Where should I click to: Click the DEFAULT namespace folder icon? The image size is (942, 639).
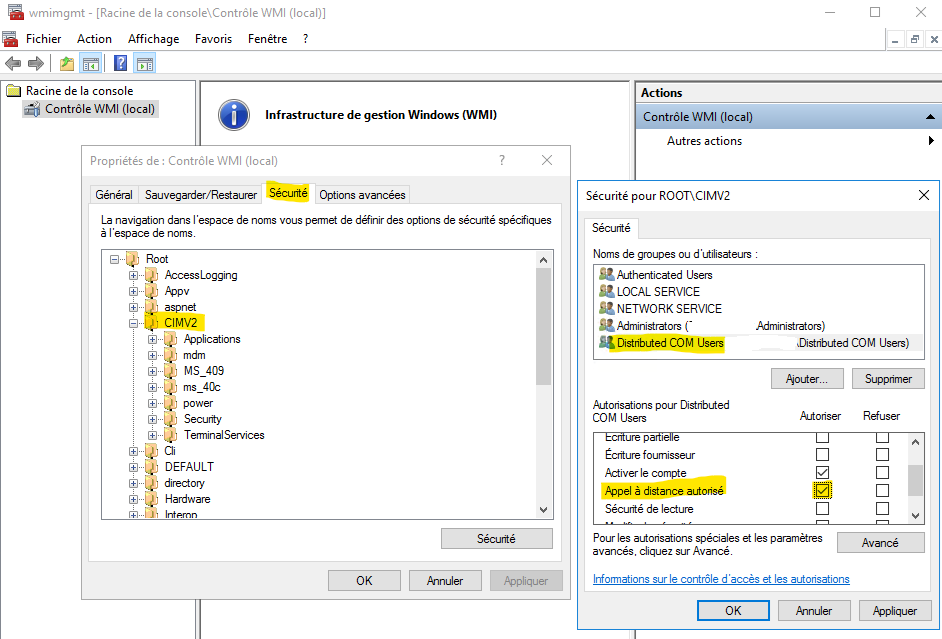[152, 467]
